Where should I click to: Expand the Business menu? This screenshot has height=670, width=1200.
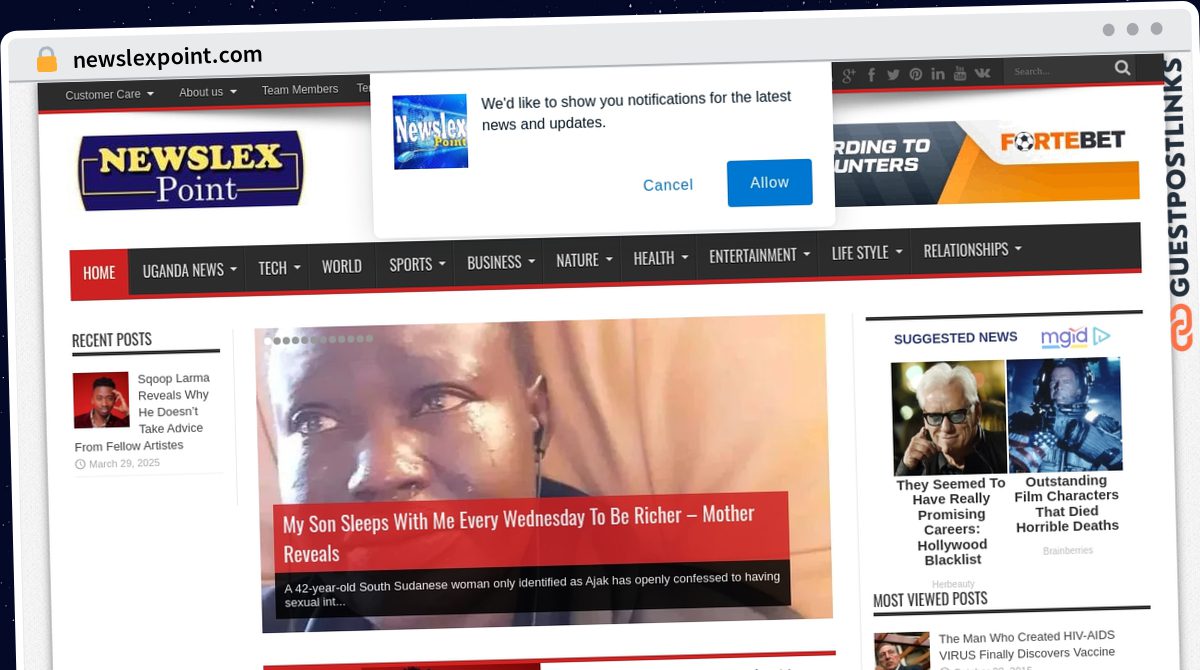[500, 262]
